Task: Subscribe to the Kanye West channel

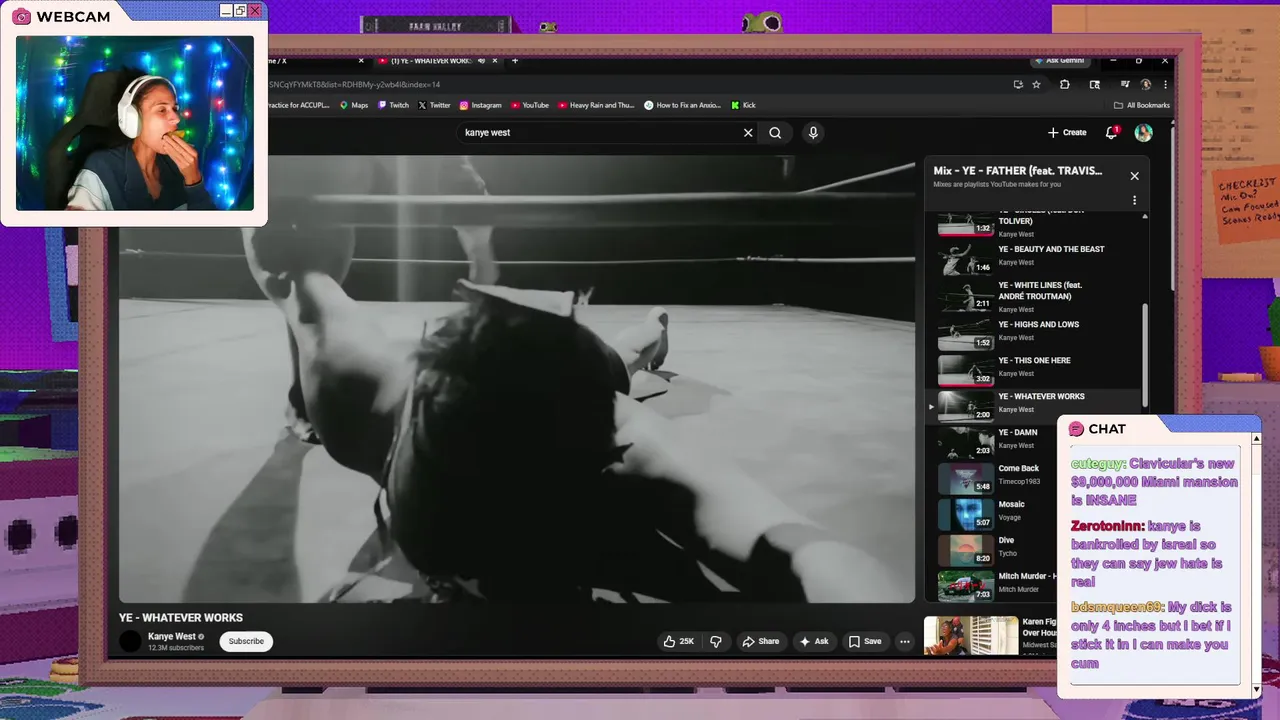Action: pyautogui.click(x=246, y=641)
